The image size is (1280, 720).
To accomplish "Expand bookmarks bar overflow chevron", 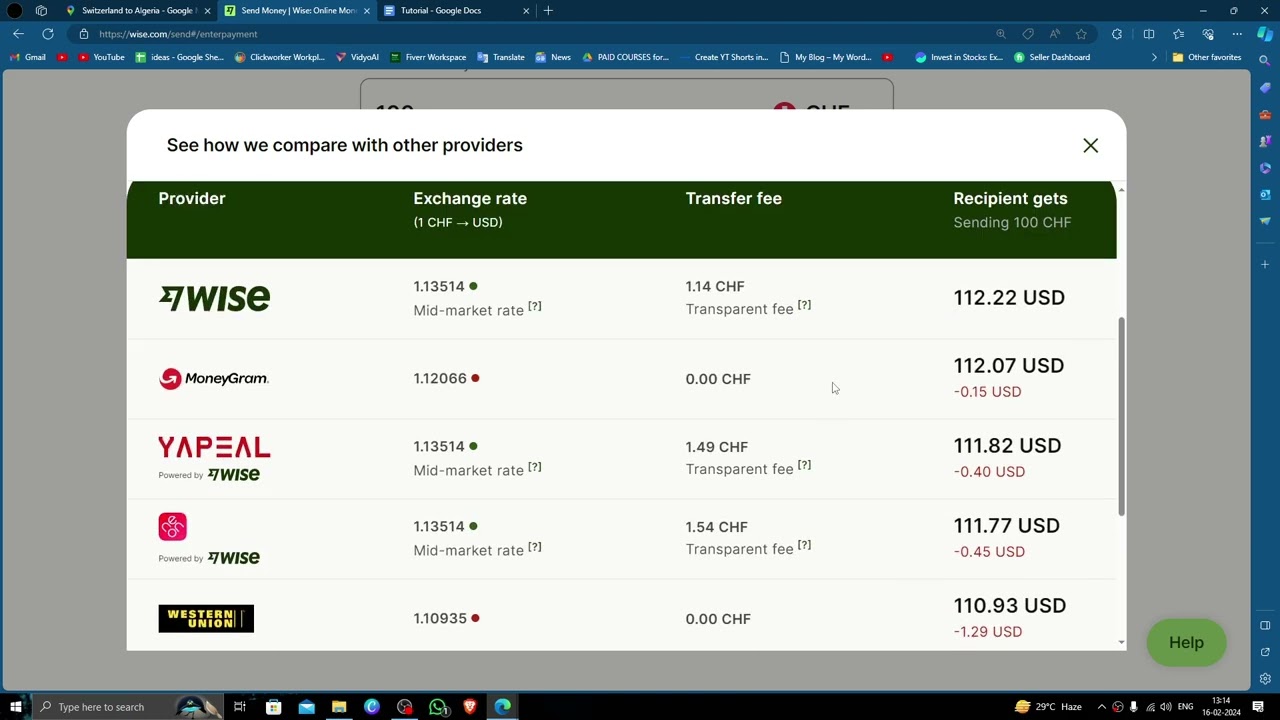I will 1154,57.
